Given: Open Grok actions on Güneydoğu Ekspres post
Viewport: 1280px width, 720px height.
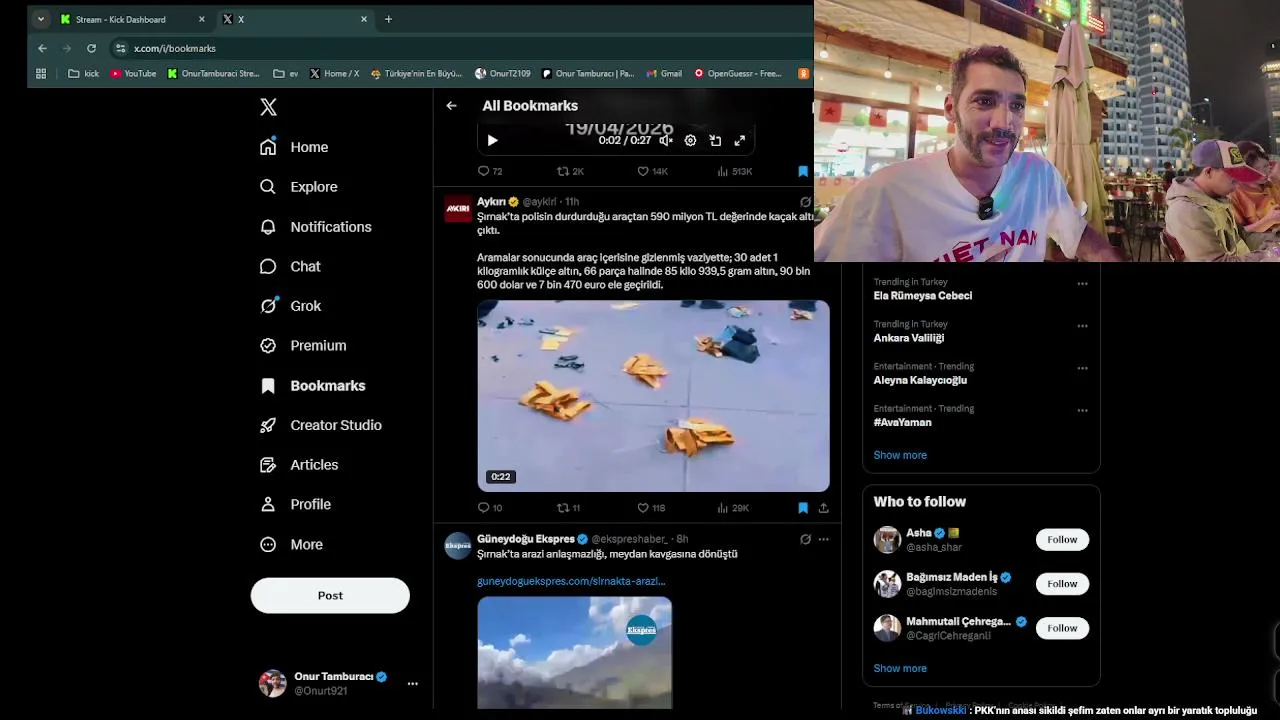Looking at the screenshot, I should click(x=805, y=539).
